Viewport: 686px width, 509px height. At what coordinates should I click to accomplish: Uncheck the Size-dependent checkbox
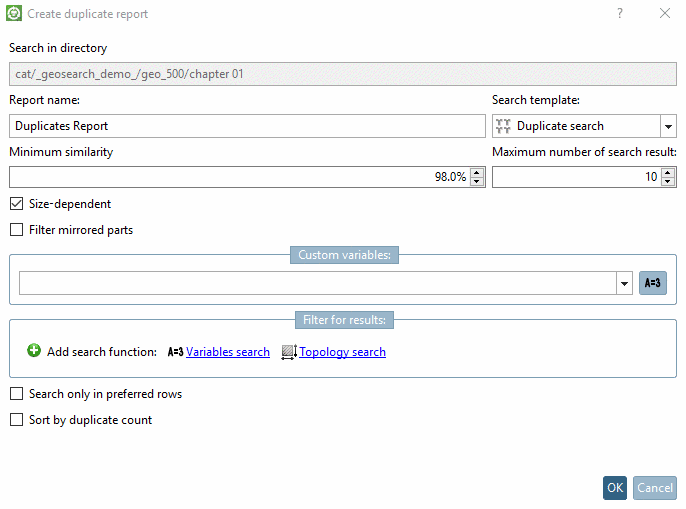click(x=17, y=204)
